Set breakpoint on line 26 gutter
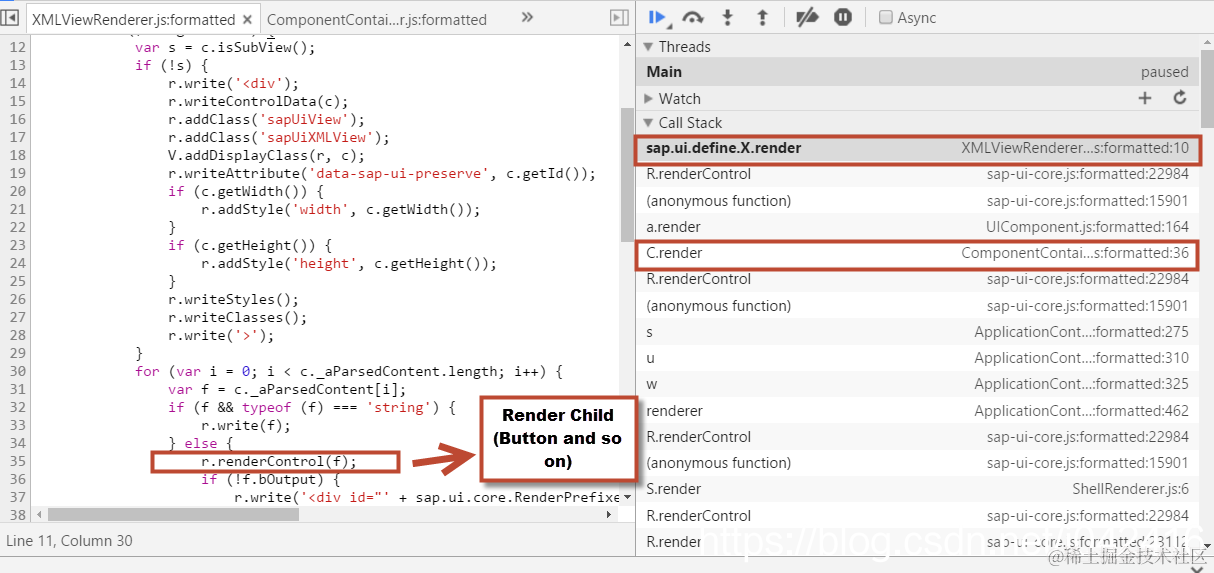The image size is (1214, 573). click(17, 299)
